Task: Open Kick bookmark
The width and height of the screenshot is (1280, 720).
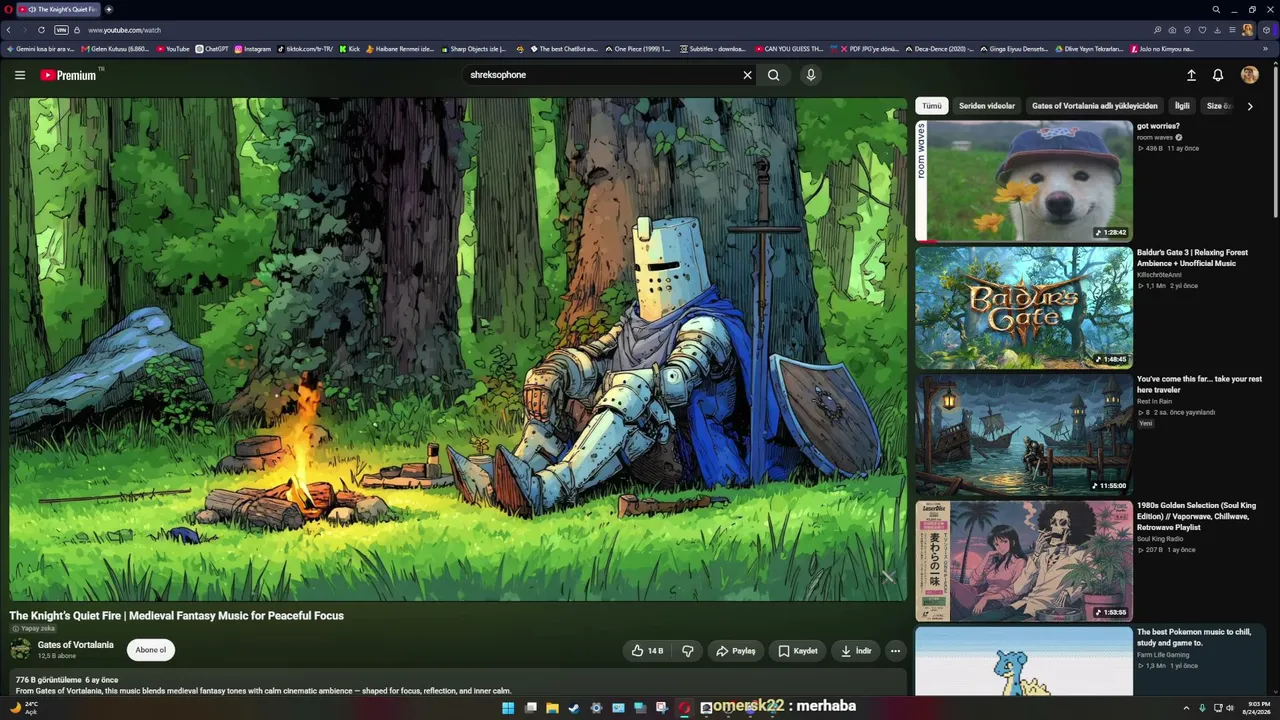Action: pyautogui.click(x=349, y=49)
